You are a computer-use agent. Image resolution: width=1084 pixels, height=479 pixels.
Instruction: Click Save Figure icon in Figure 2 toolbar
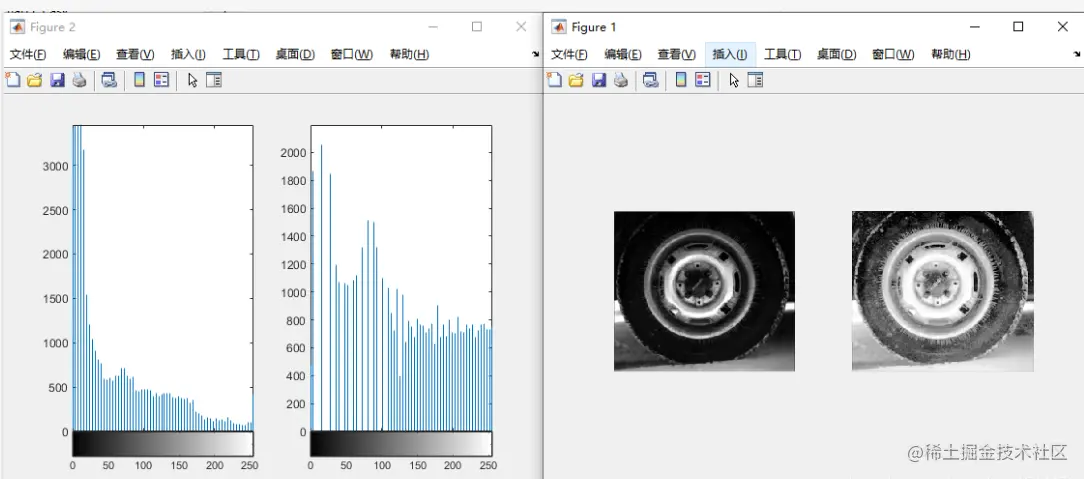(57, 80)
